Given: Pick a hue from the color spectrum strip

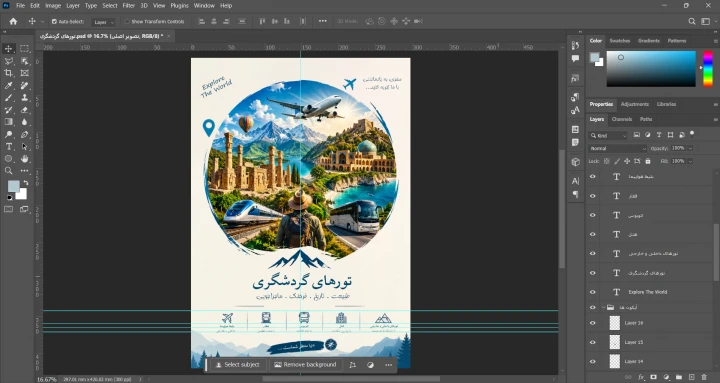Looking at the screenshot, I should click(708, 68).
